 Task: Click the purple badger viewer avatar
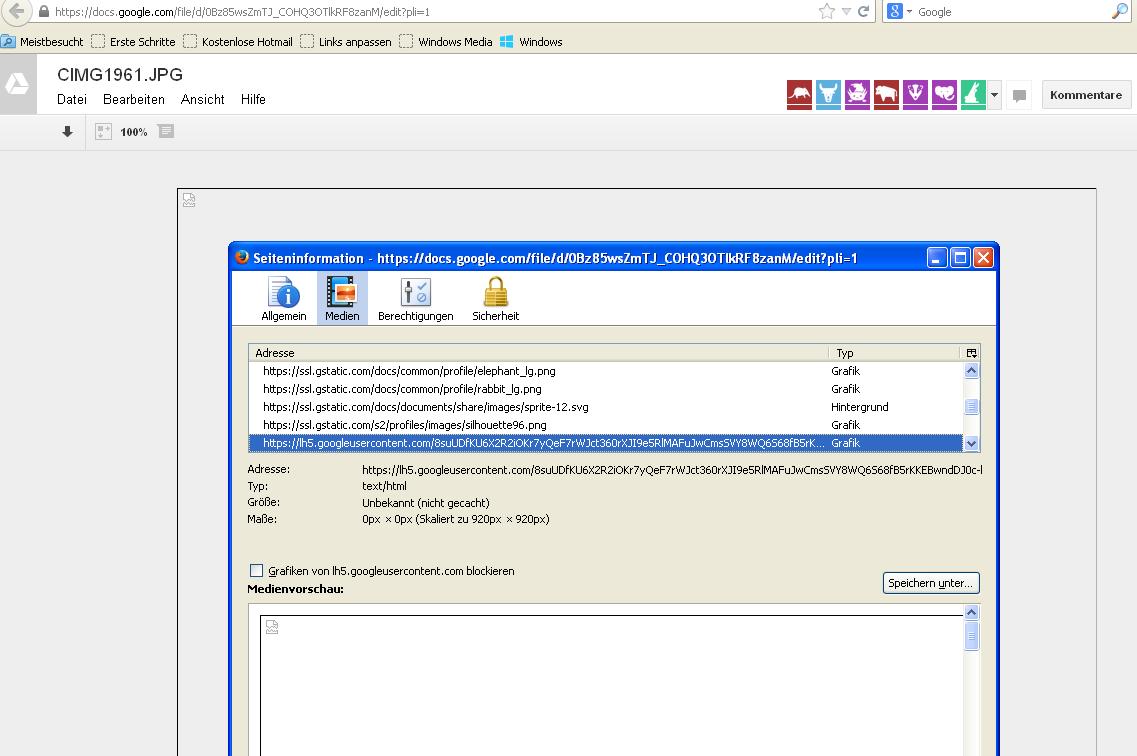point(915,95)
